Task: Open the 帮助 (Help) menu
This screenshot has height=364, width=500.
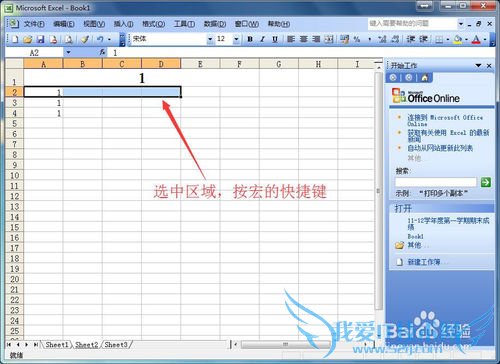Action: [279, 24]
